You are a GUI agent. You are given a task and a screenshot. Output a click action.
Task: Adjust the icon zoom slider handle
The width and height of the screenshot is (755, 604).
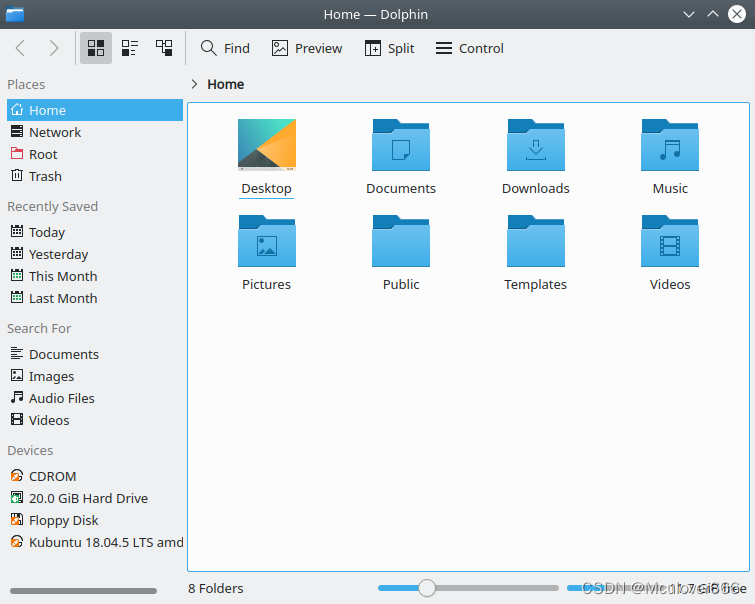pos(427,588)
